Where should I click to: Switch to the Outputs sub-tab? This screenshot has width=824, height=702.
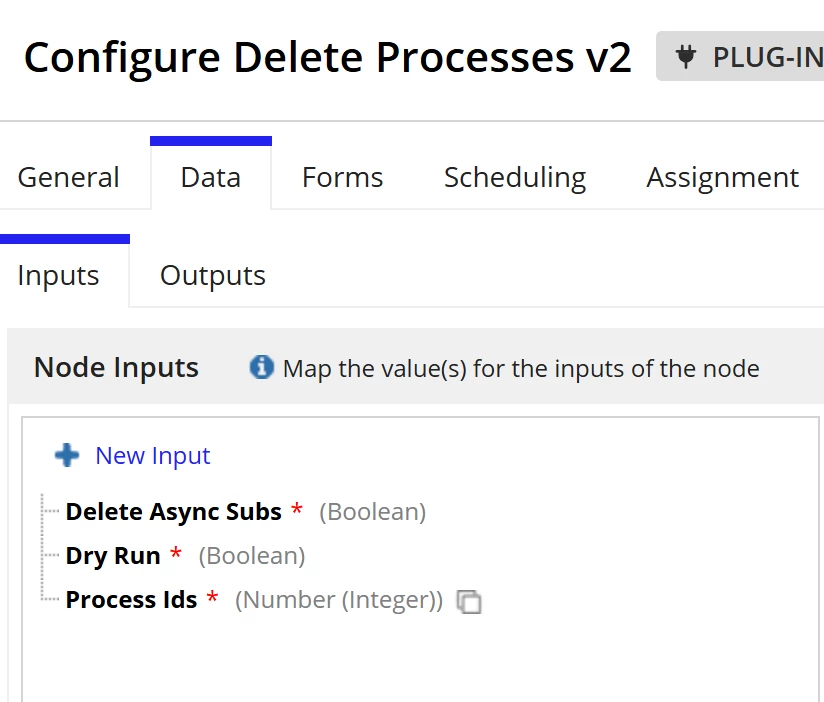[213, 275]
